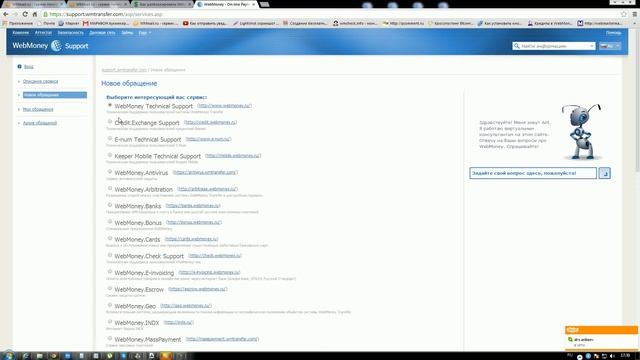The height and width of the screenshot is (360, 640).
Task: Open link next to WebMoney.Antivirus
Action: tap(205, 172)
